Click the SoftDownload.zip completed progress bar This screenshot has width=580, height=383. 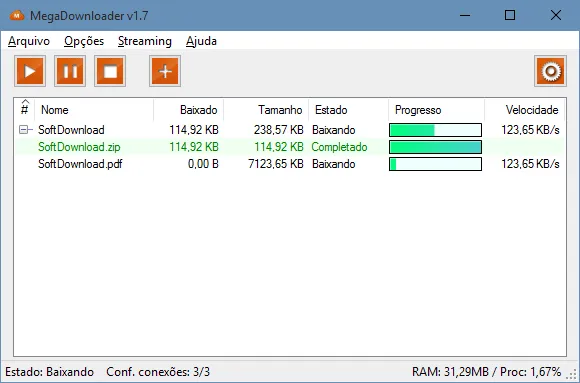(435, 147)
